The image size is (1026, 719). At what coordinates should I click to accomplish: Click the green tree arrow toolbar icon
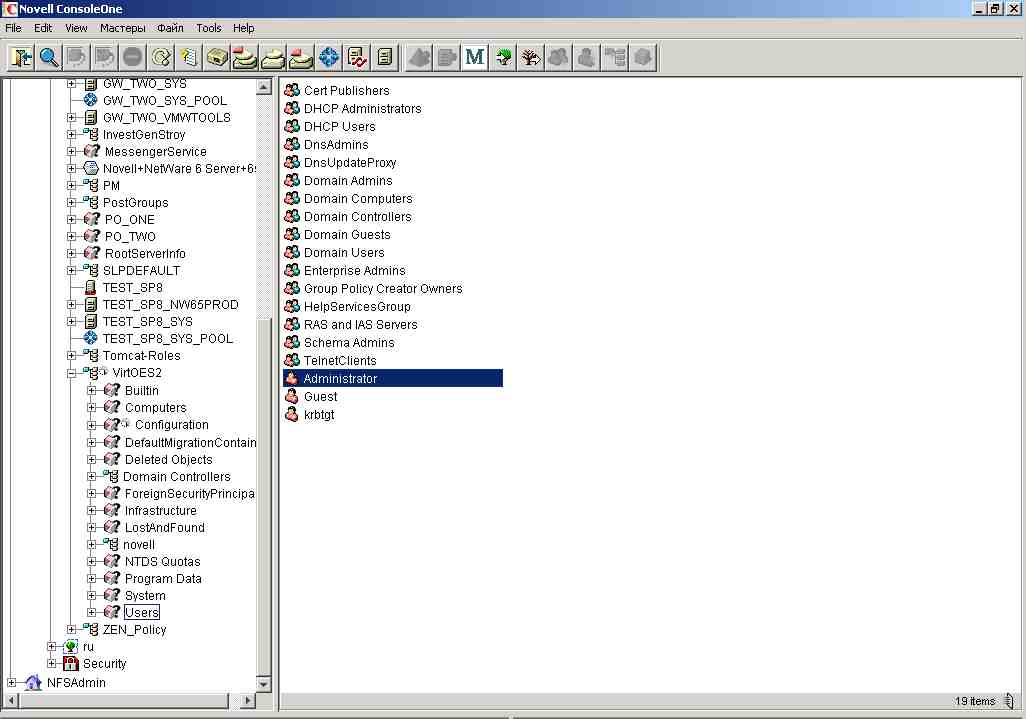pyautogui.click(x=503, y=58)
